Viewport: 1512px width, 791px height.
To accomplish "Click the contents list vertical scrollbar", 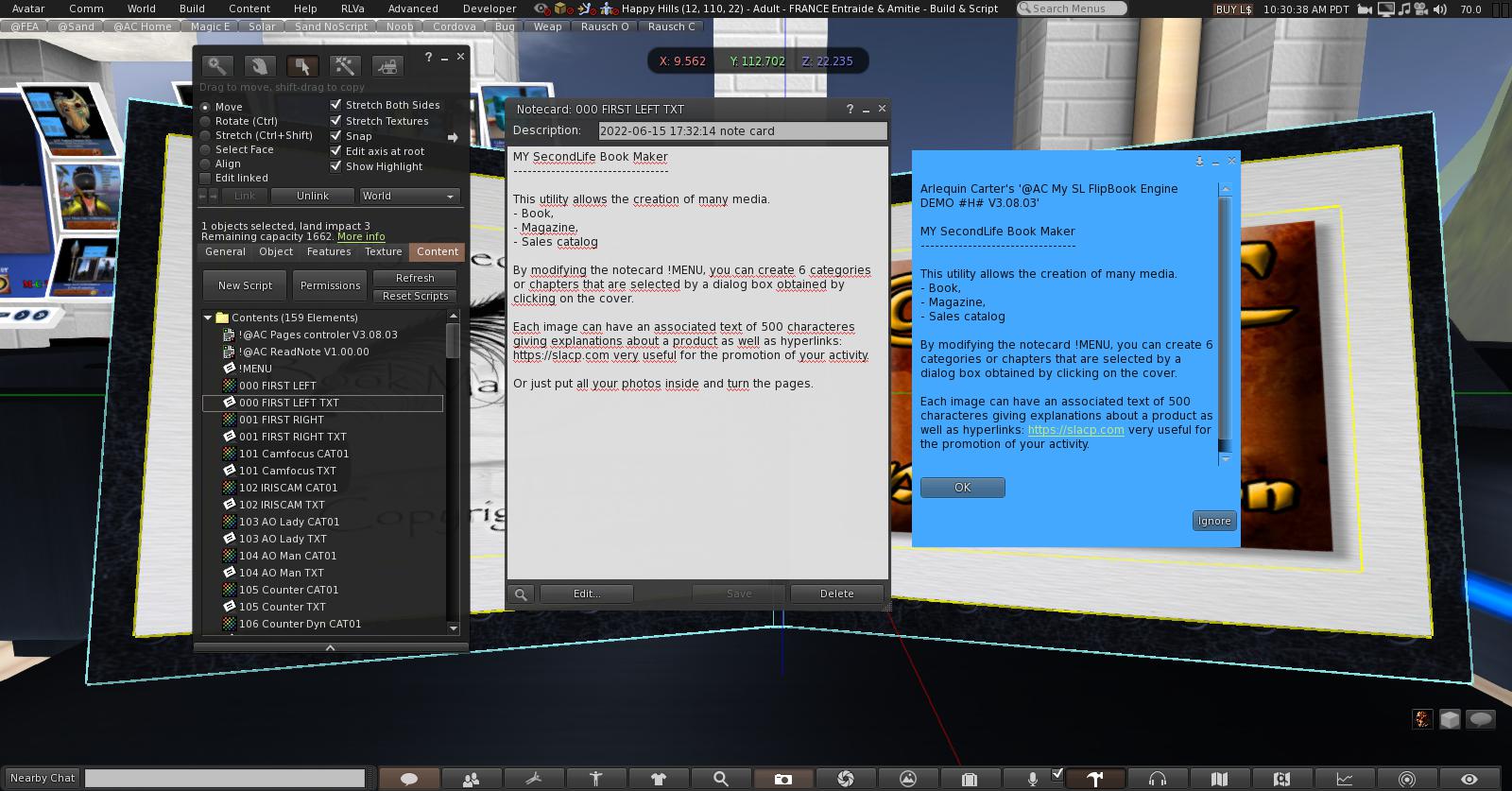I will (453, 341).
